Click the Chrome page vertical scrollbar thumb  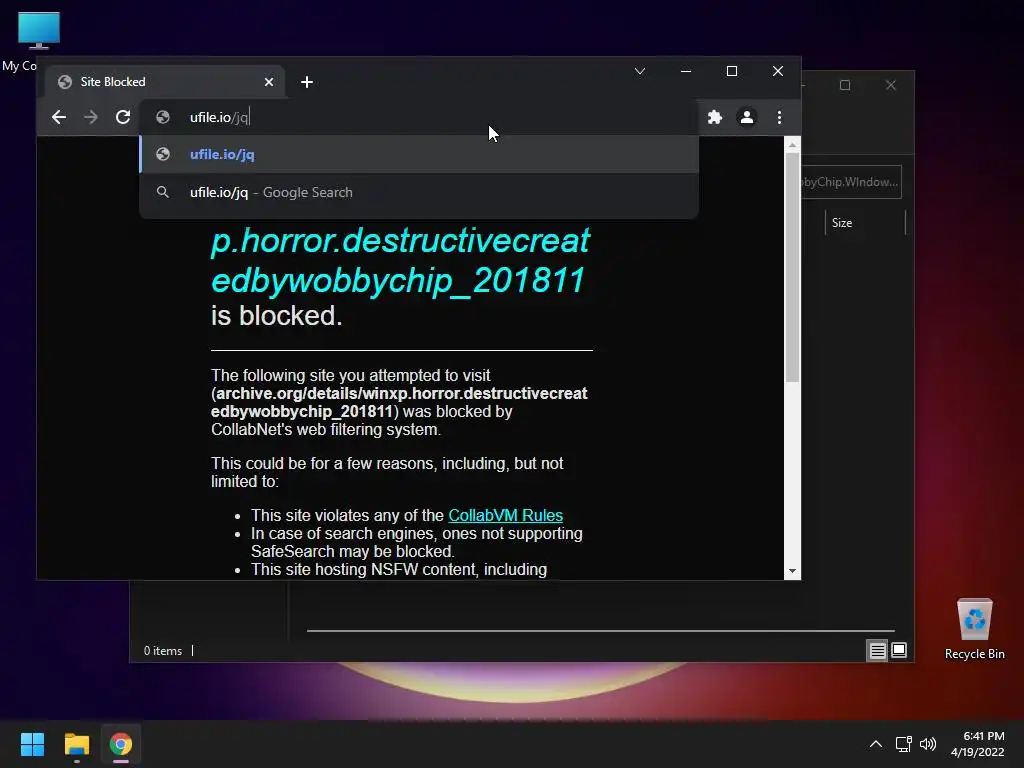pyautogui.click(x=792, y=268)
